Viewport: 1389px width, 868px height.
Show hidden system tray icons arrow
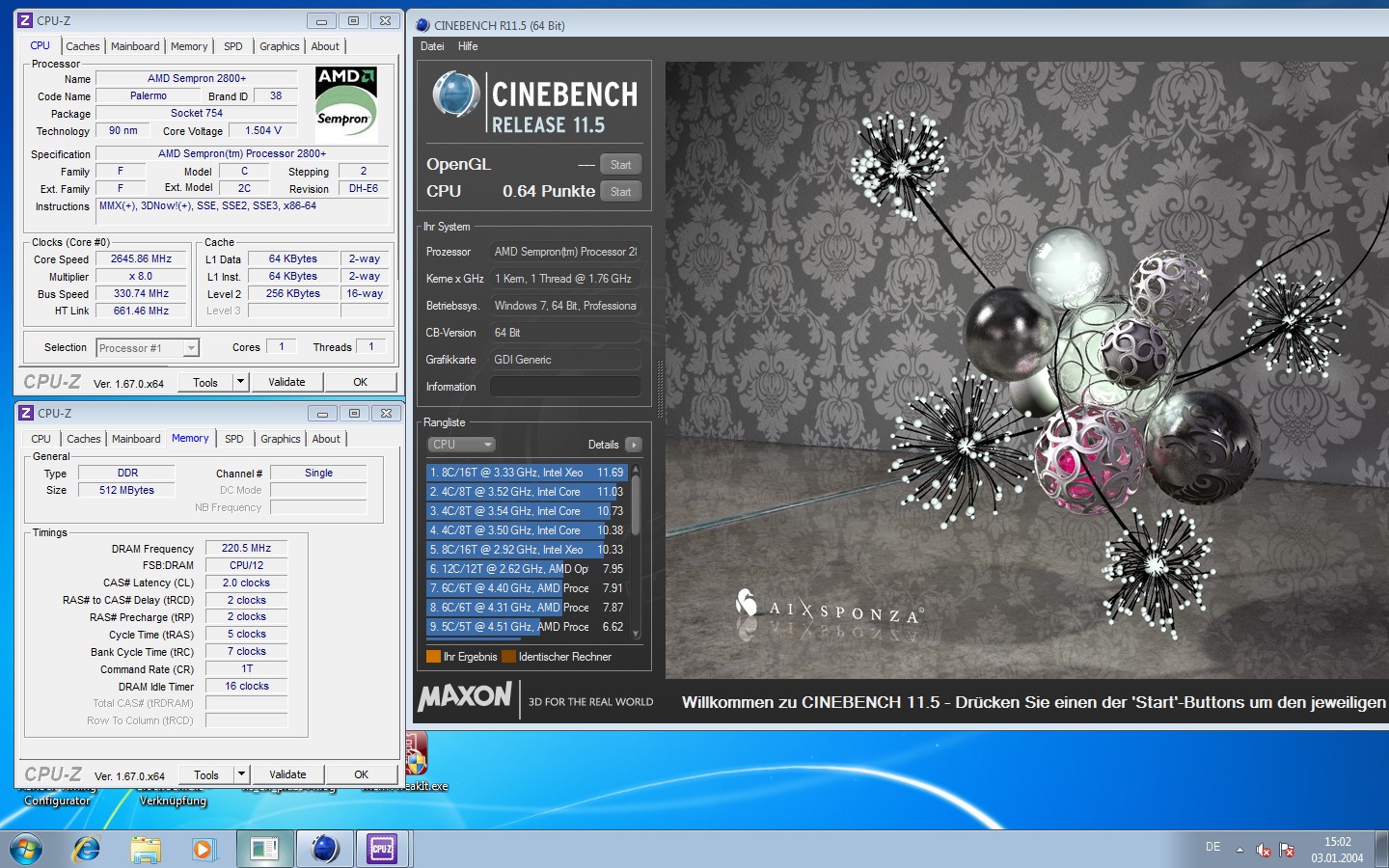click(1240, 850)
